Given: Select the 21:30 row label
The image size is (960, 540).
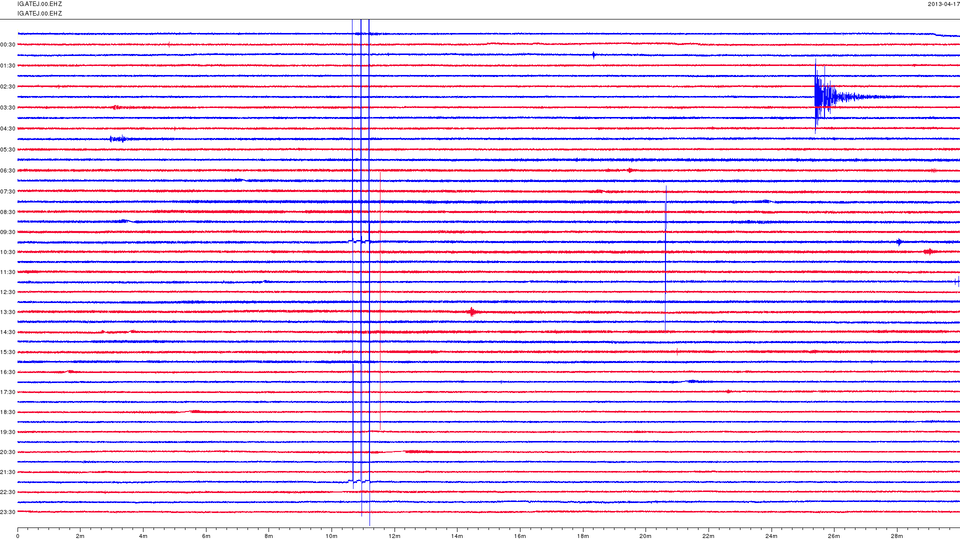Looking at the screenshot, I should click(x=8, y=473).
